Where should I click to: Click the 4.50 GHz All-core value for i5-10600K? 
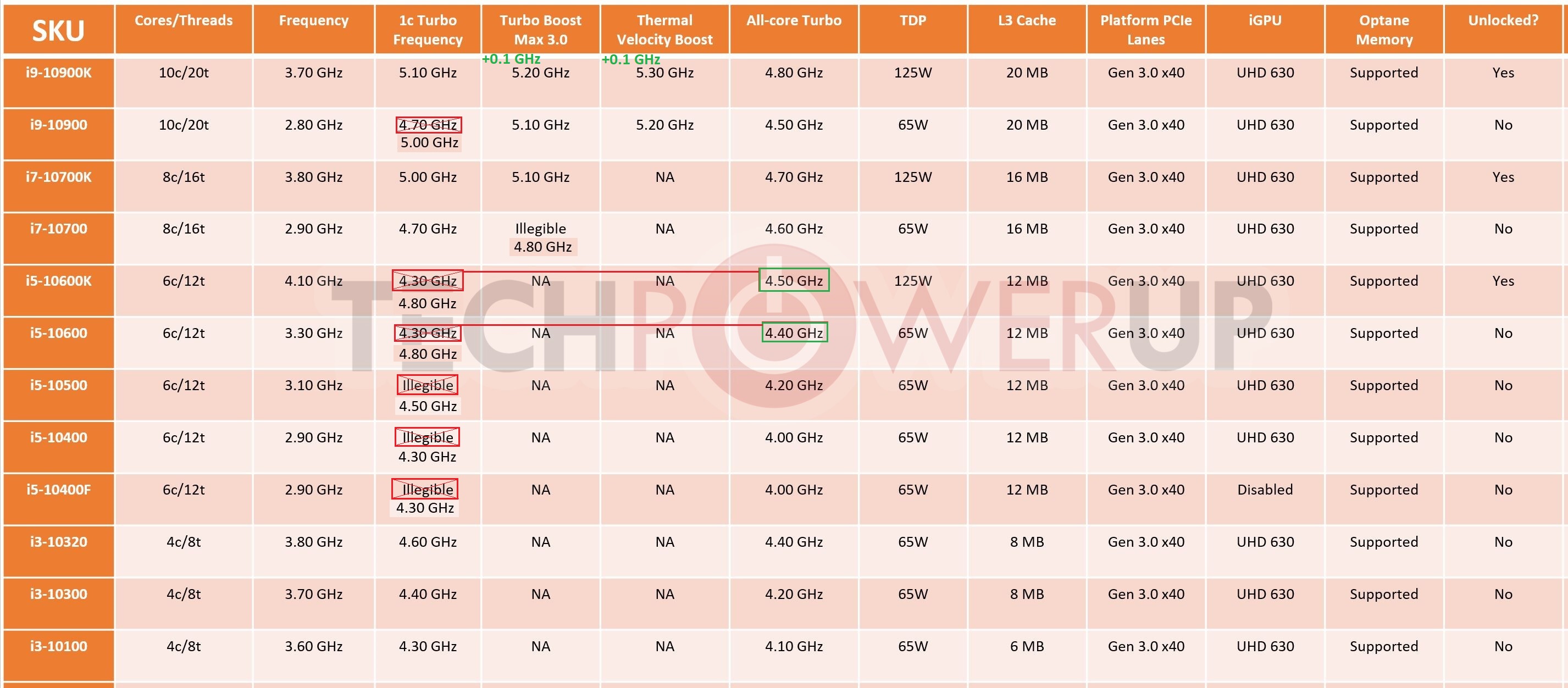(x=794, y=281)
